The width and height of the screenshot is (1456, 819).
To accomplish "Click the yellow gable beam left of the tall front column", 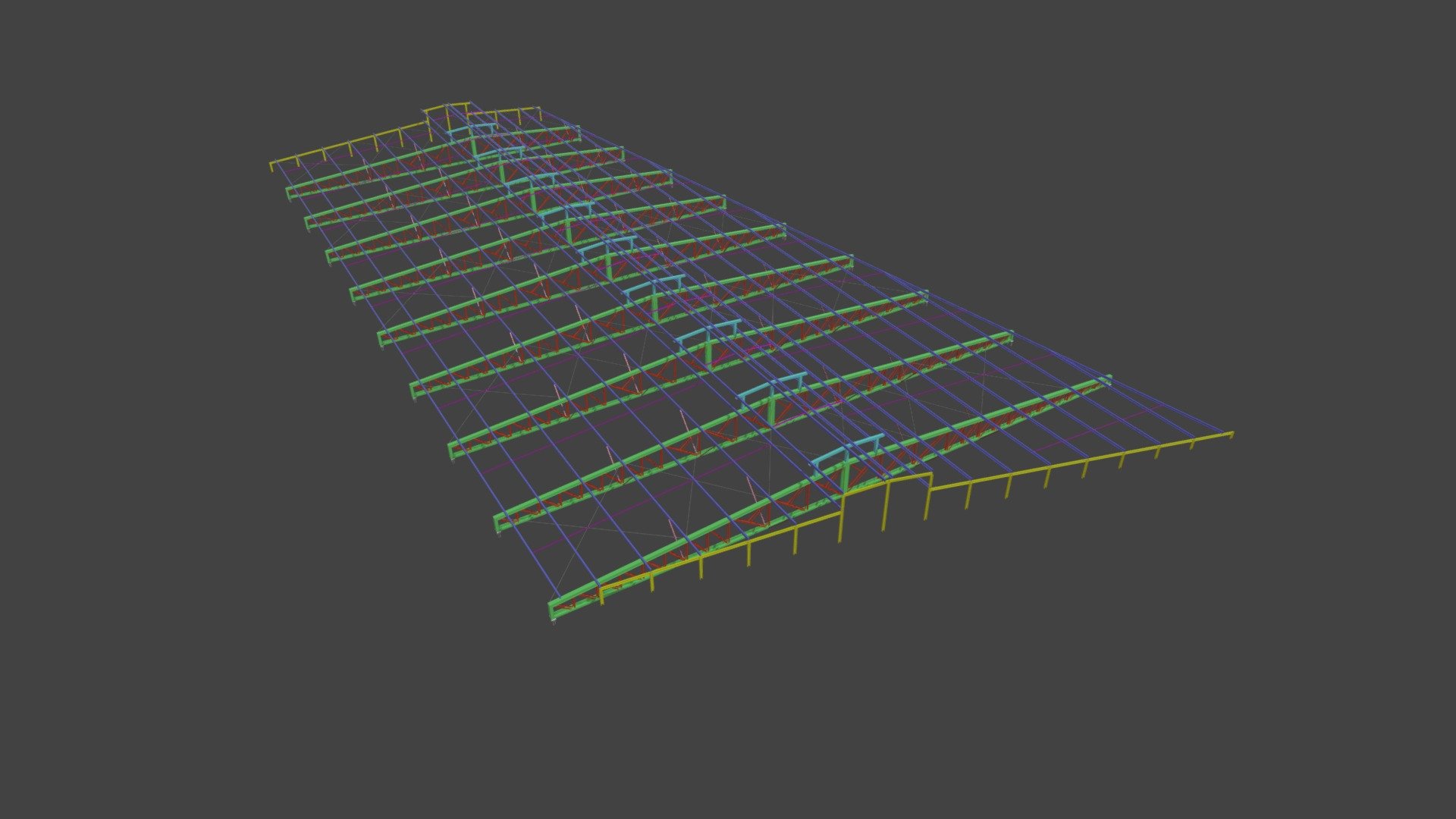I will [x=720, y=549].
